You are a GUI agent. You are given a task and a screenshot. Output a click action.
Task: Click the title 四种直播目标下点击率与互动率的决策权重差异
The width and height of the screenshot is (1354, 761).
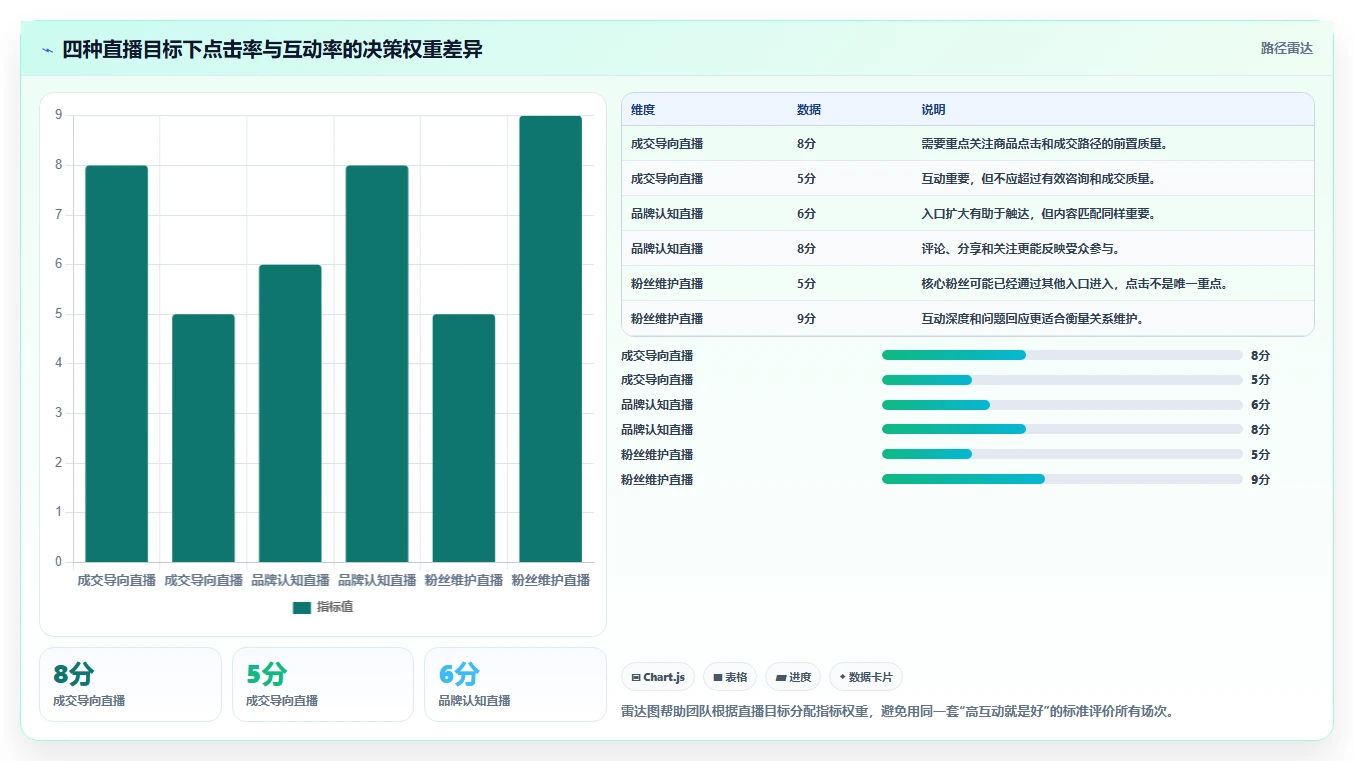coord(273,49)
